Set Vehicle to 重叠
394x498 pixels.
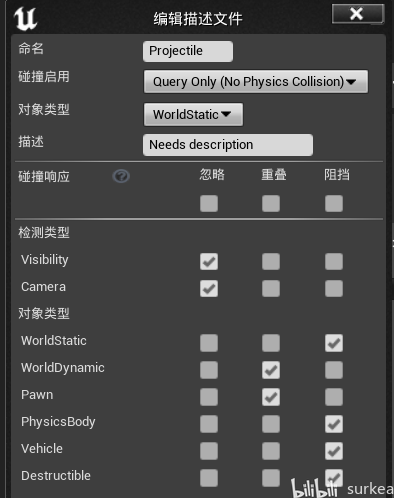271,451
